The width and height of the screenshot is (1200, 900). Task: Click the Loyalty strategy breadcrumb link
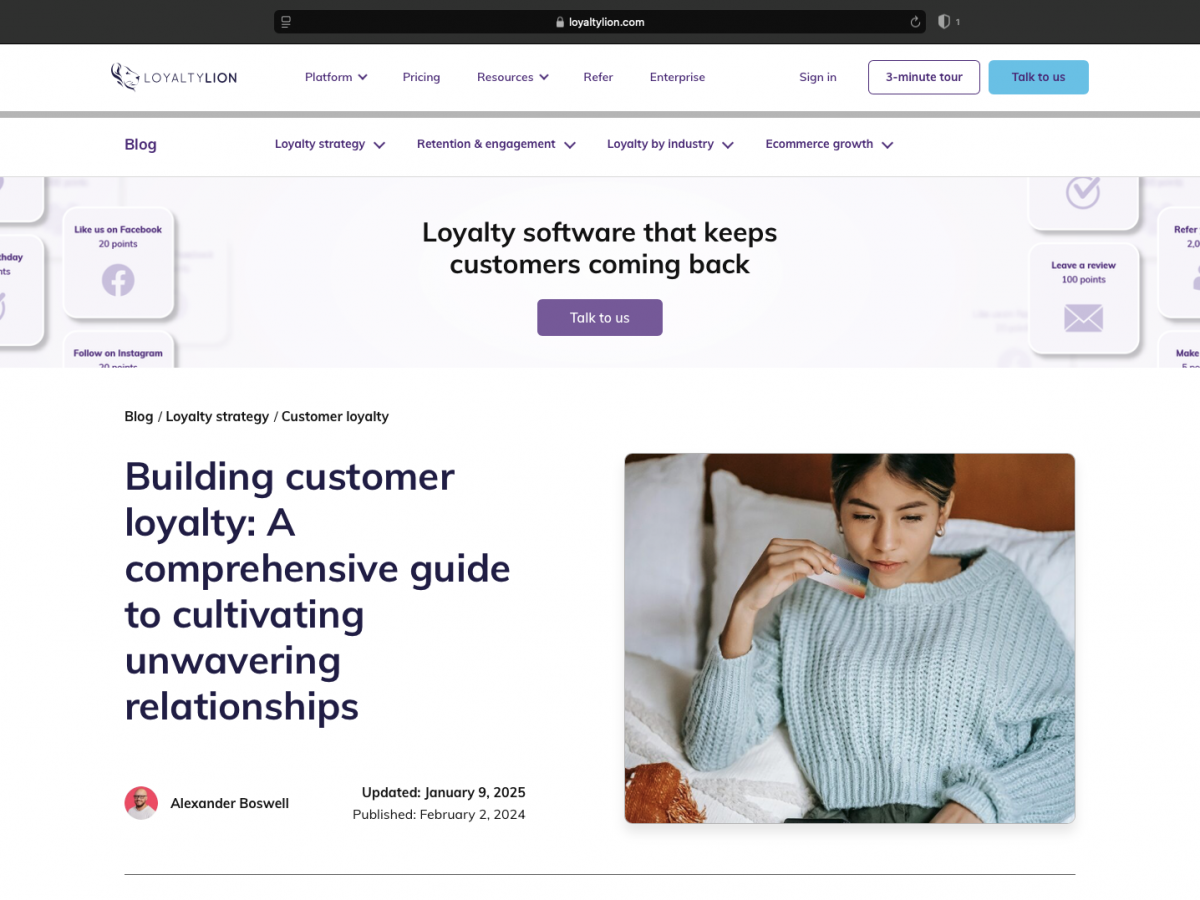[217, 416]
